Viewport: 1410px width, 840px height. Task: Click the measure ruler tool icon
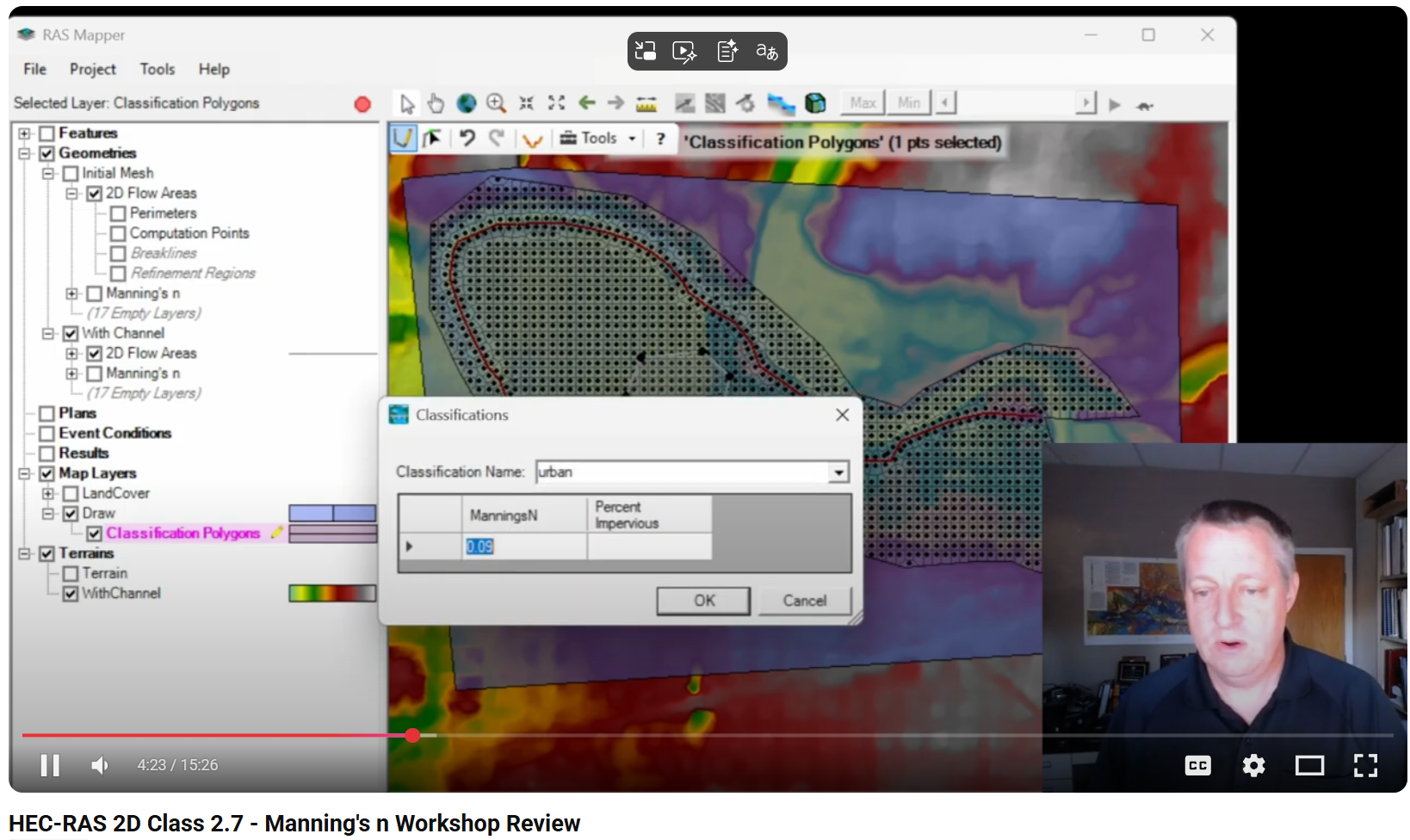646,104
